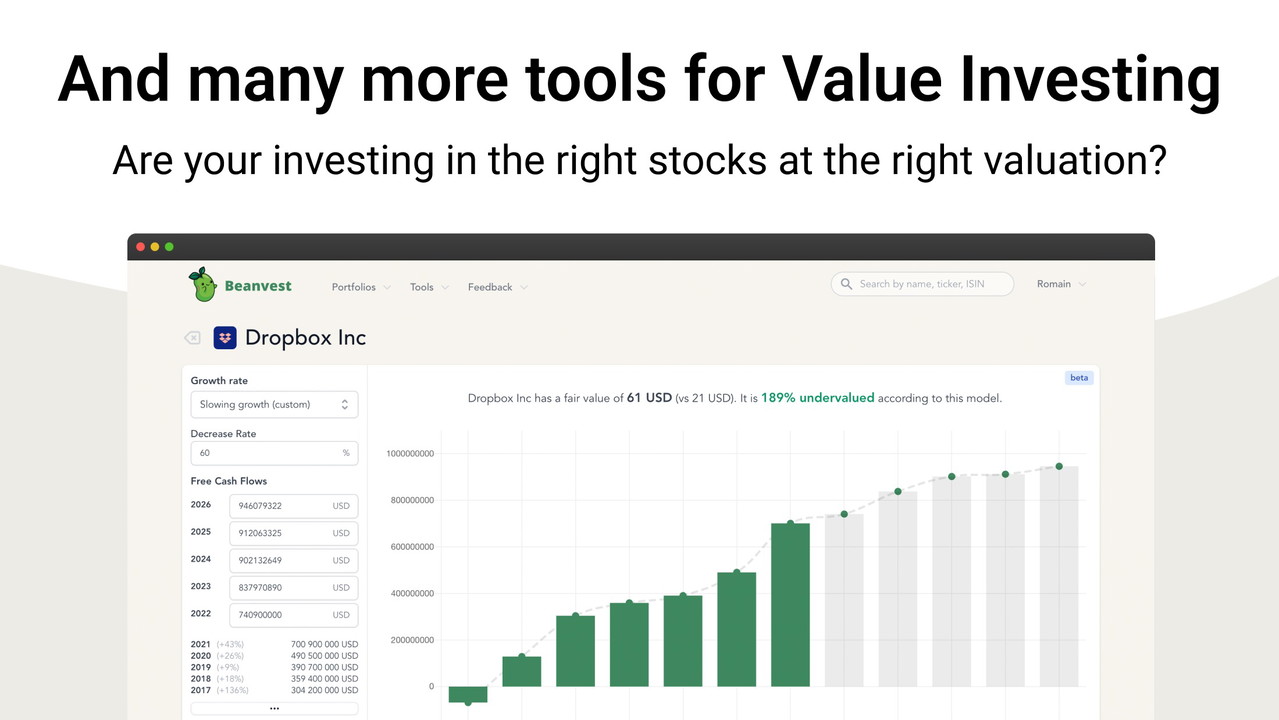
Task: Click the yellow minimize window dot
Action: [155, 247]
